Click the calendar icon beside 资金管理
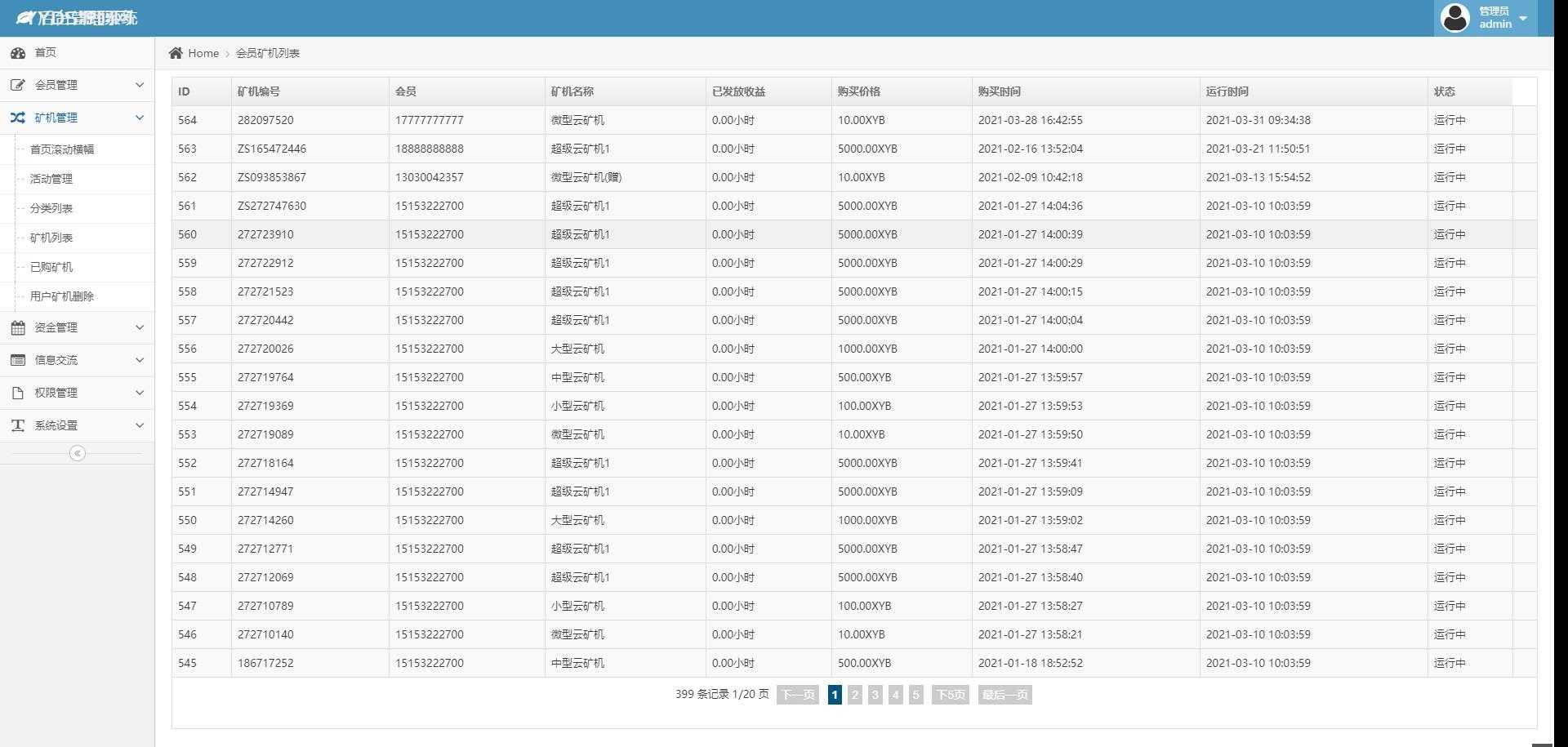 click(18, 327)
